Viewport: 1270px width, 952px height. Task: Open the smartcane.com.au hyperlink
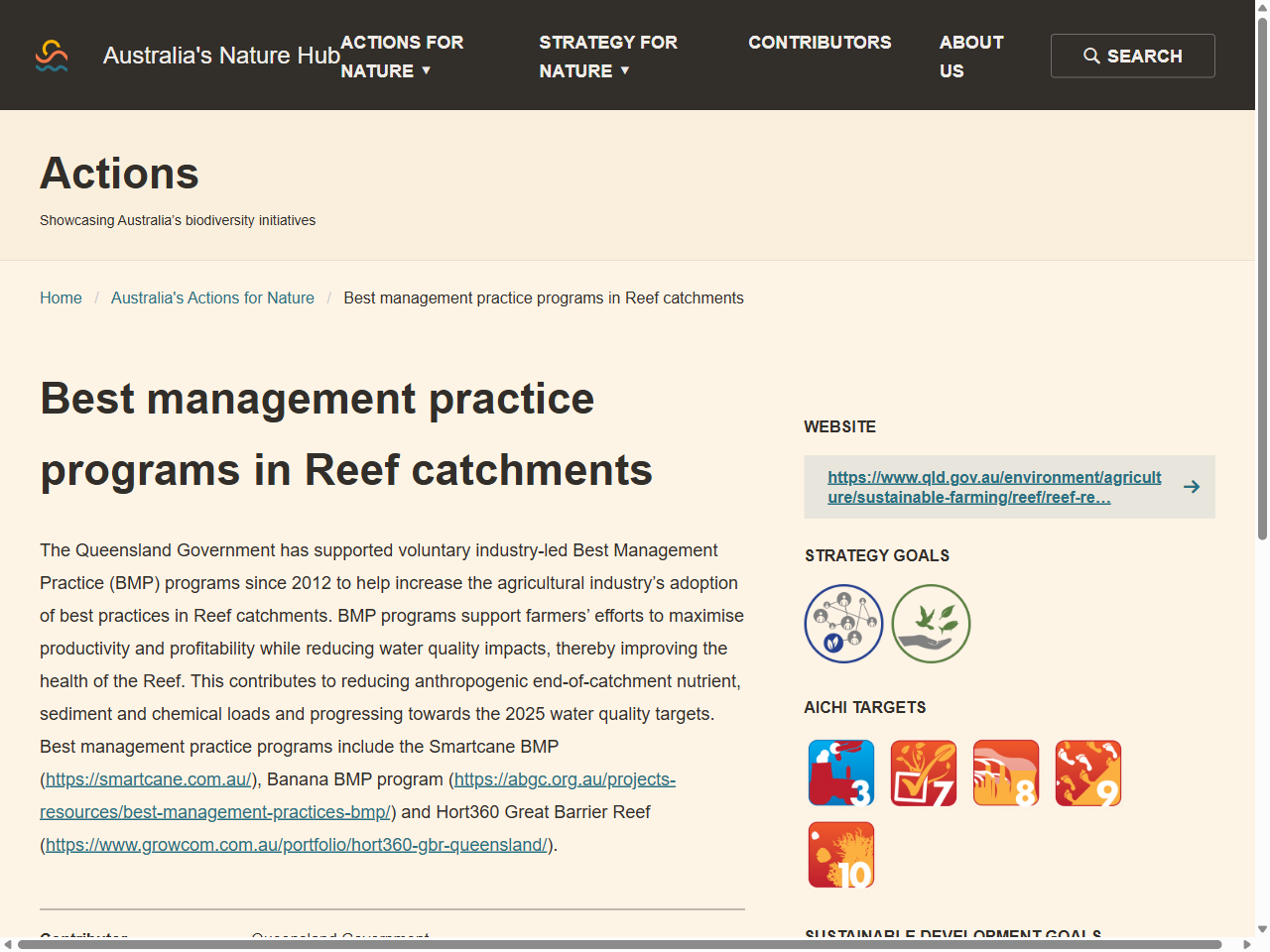pos(147,778)
